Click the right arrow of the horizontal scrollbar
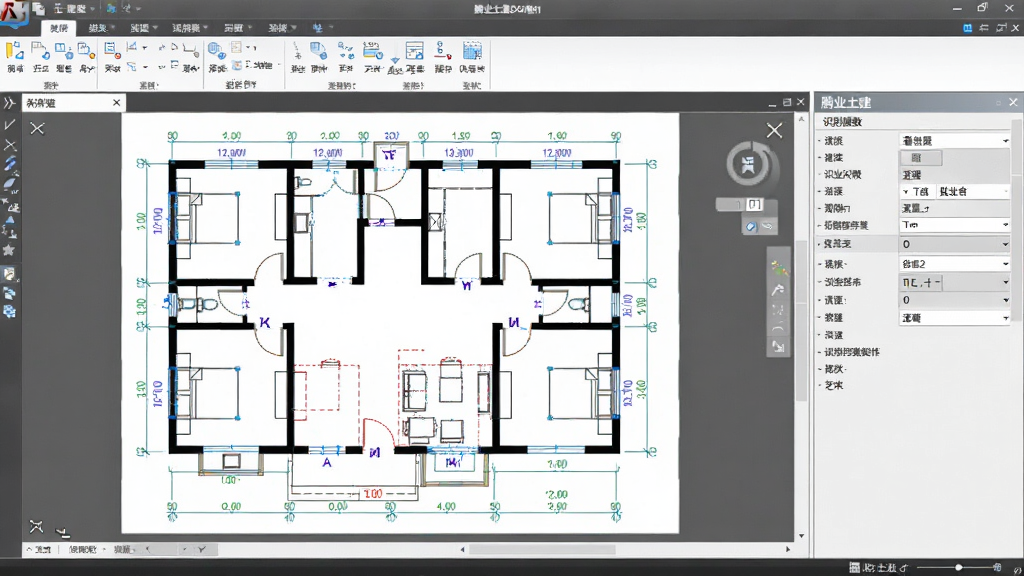The image size is (1024, 576). 788,549
